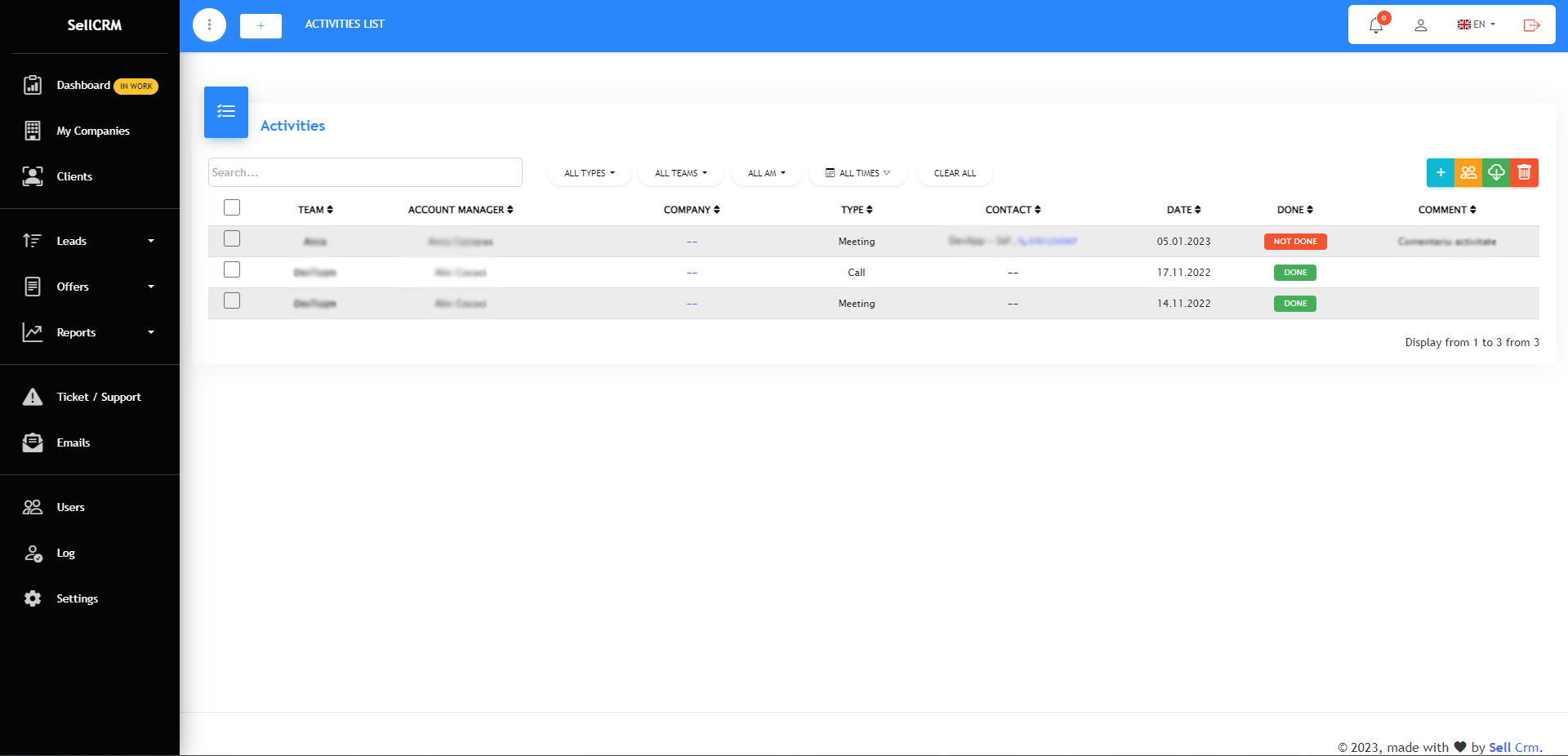Screen dimensions: 1568x756
Task: Click the NOT DONE status badge
Action: pos(1295,242)
